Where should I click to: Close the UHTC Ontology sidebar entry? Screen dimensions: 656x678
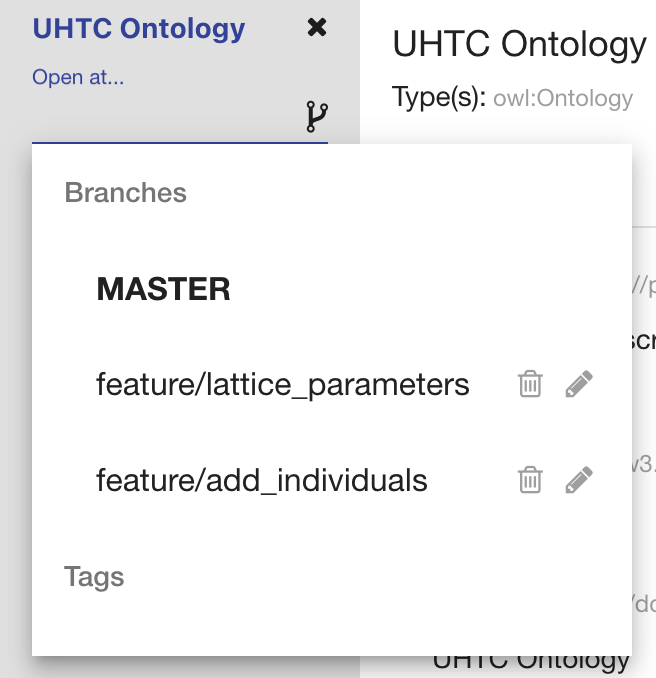pos(317,28)
